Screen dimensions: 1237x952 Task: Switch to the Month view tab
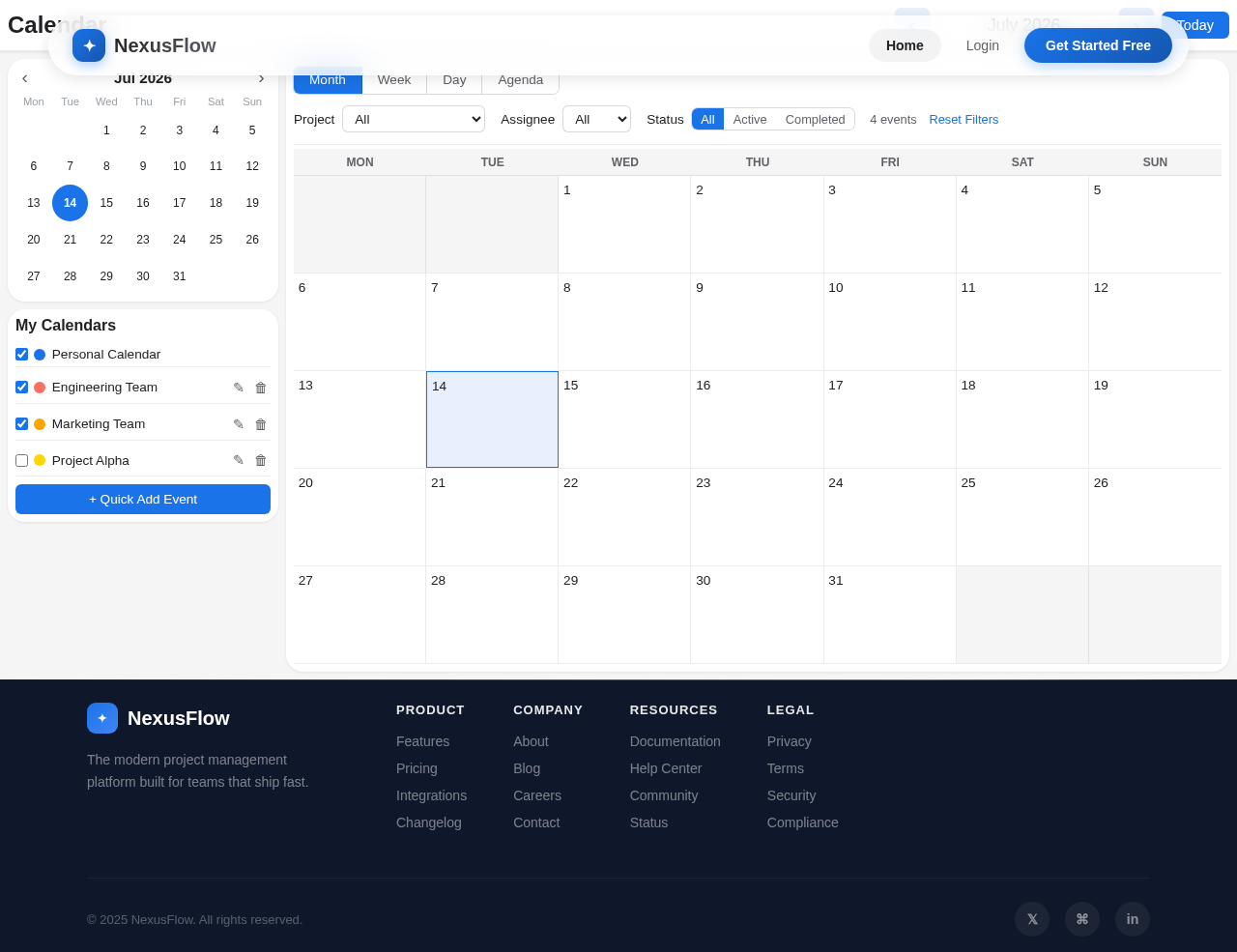328,80
